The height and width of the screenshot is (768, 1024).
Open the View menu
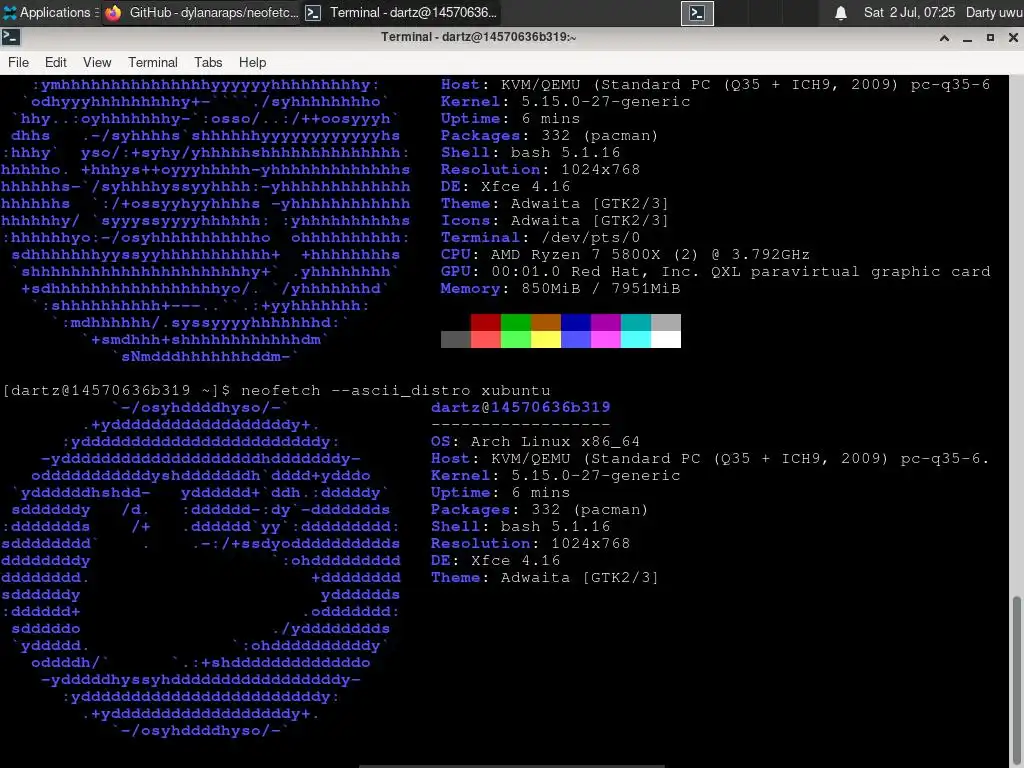97,62
